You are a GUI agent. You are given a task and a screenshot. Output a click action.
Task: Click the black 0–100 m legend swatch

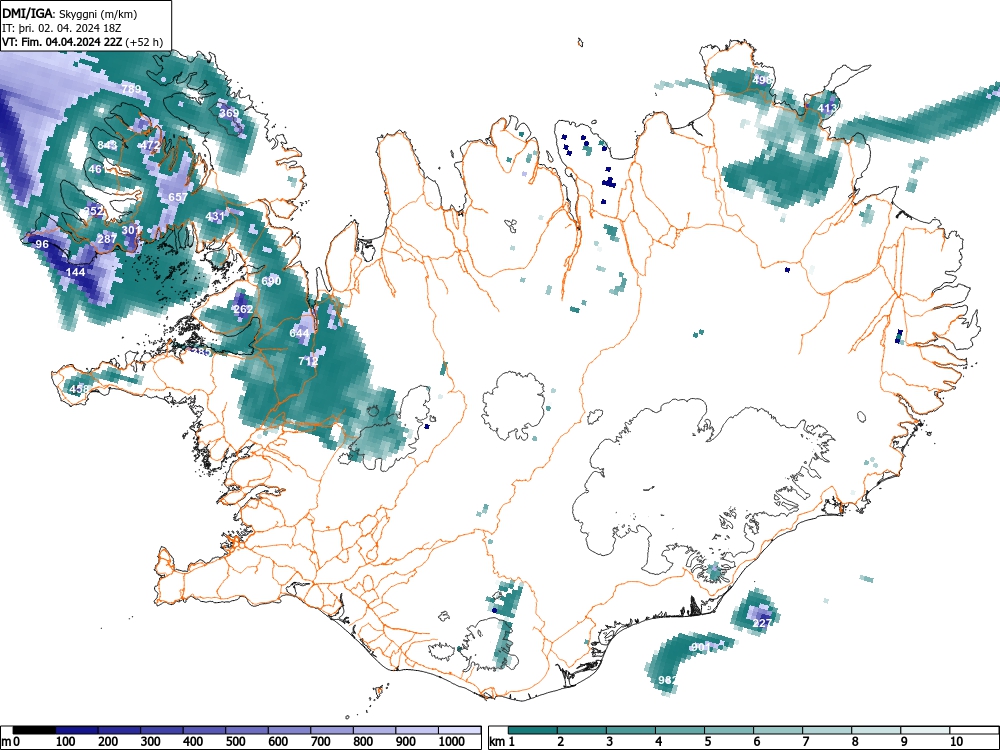(34, 730)
